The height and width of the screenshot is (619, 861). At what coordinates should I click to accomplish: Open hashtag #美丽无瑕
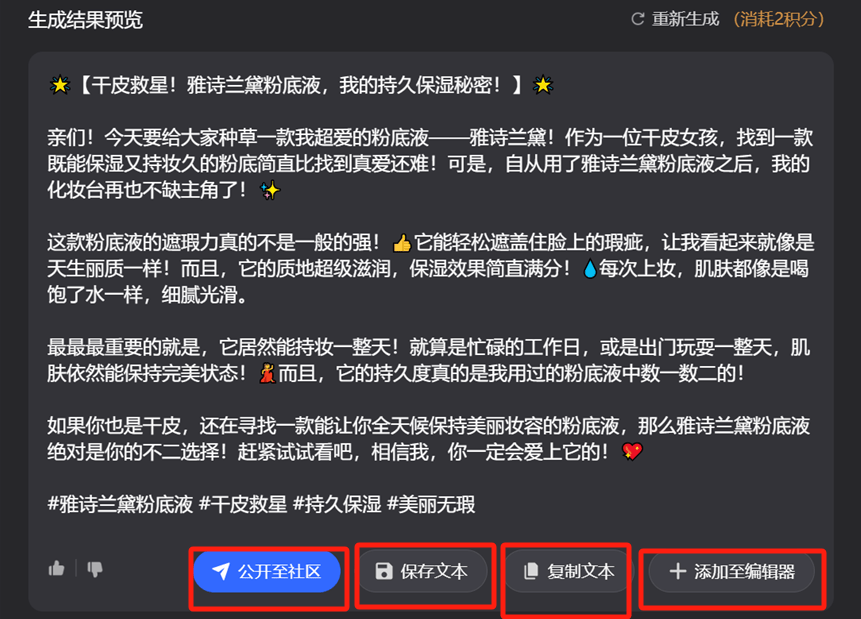pos(431,504)
